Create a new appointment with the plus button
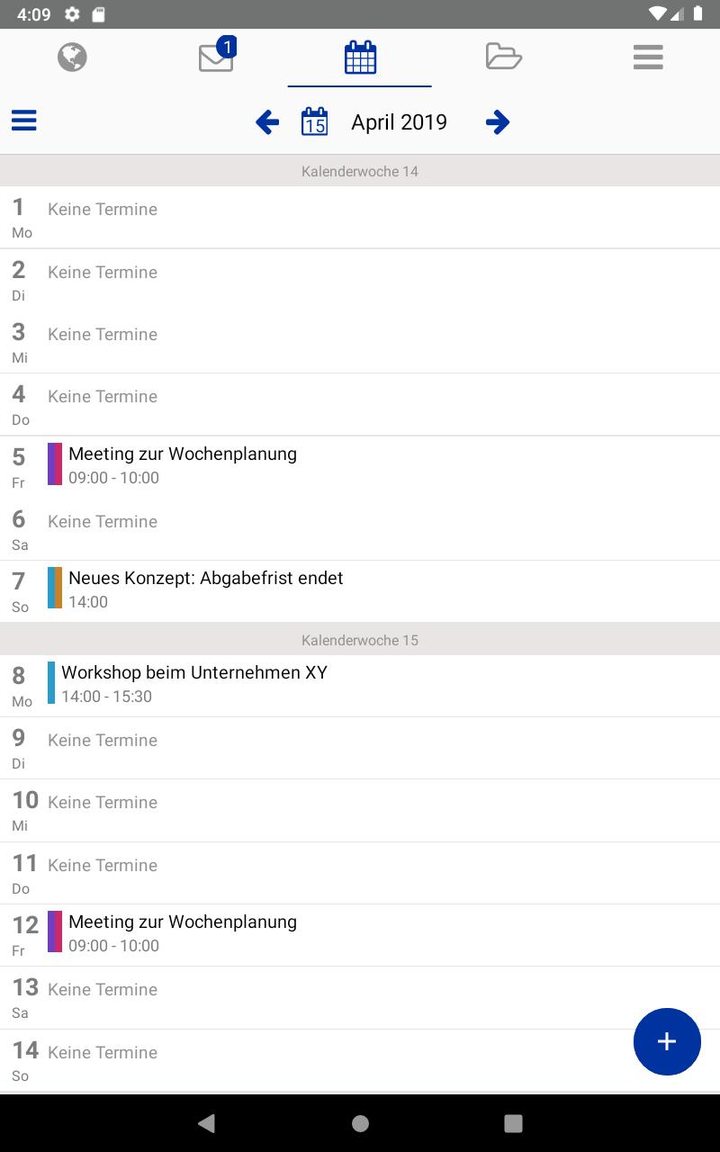Image resolution: width=720 pixels, height=1152 pixels. 667,1041
